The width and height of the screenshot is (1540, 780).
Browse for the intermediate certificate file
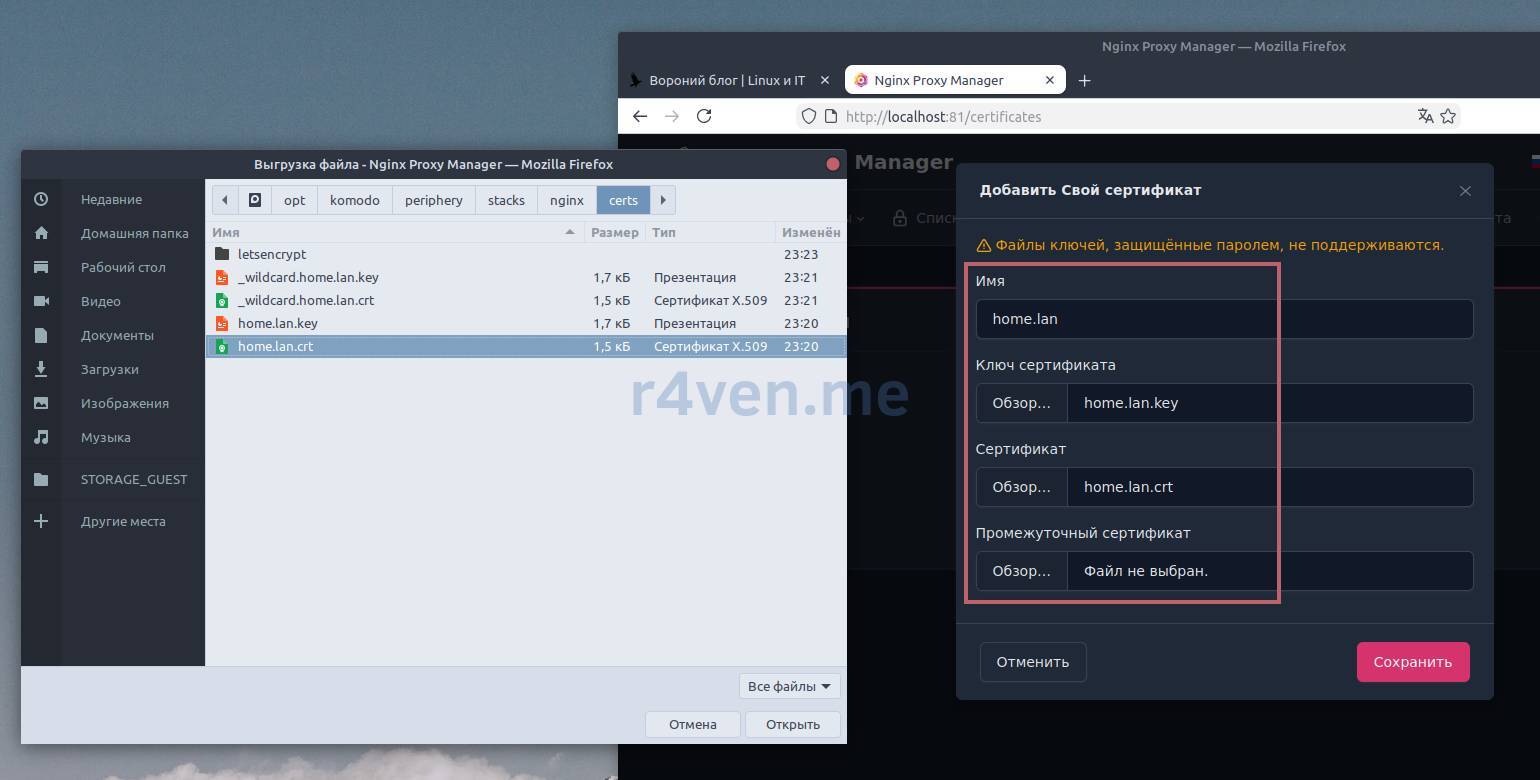pyautogui.click(x=1021, y=571)
